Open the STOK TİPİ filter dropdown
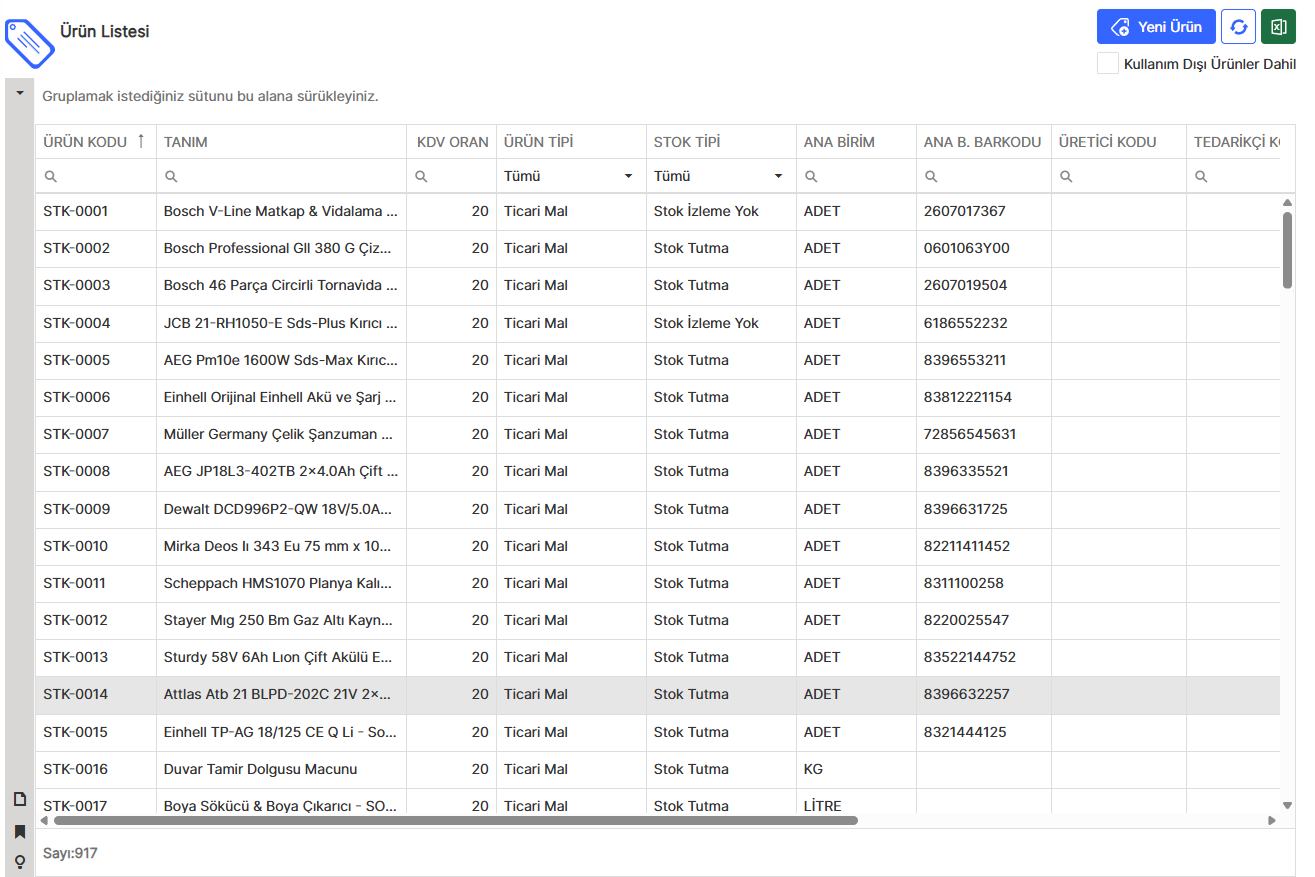Viewport: 1315px width, 877px height. tap(778, 176)
